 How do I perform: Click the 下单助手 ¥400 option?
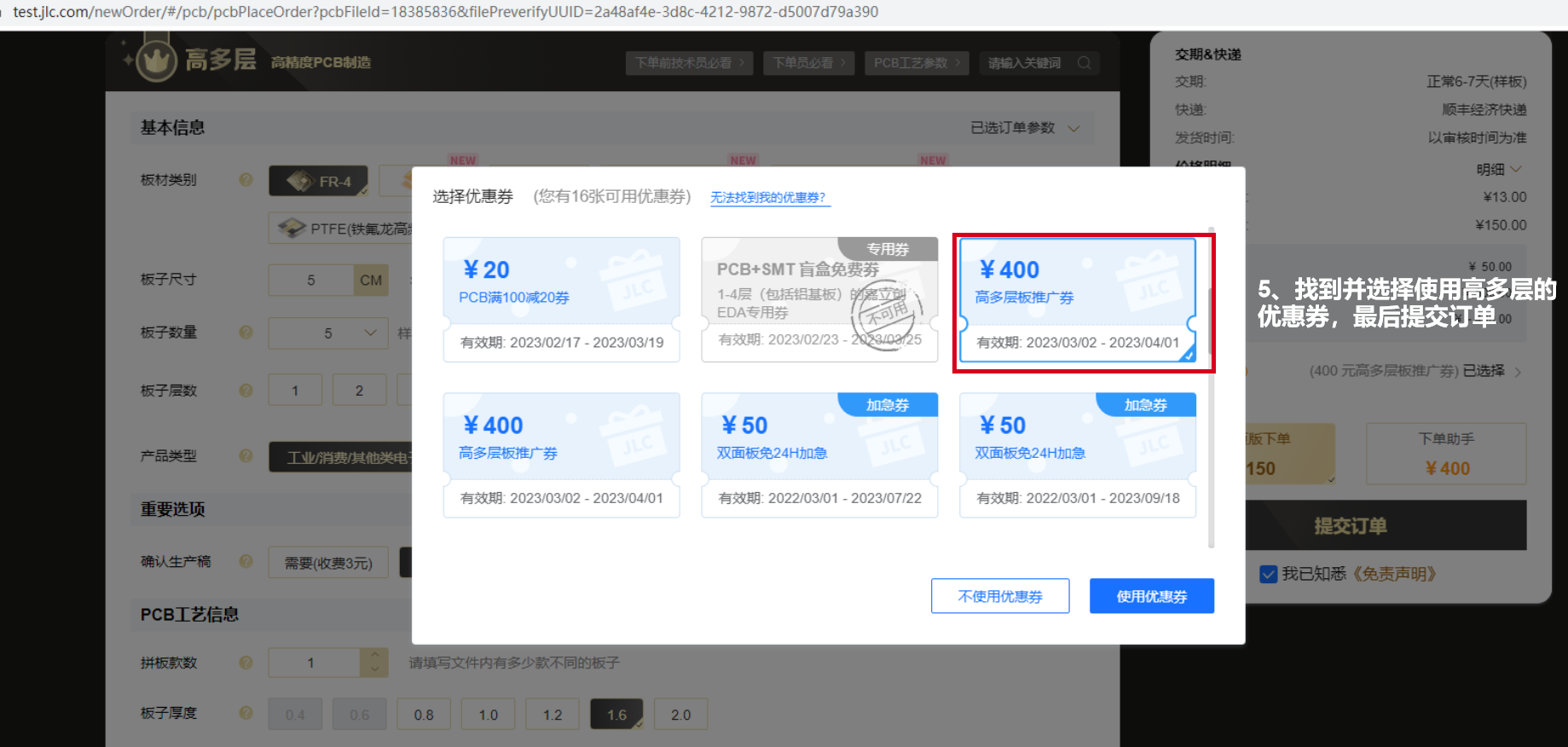pos(1446,454)
